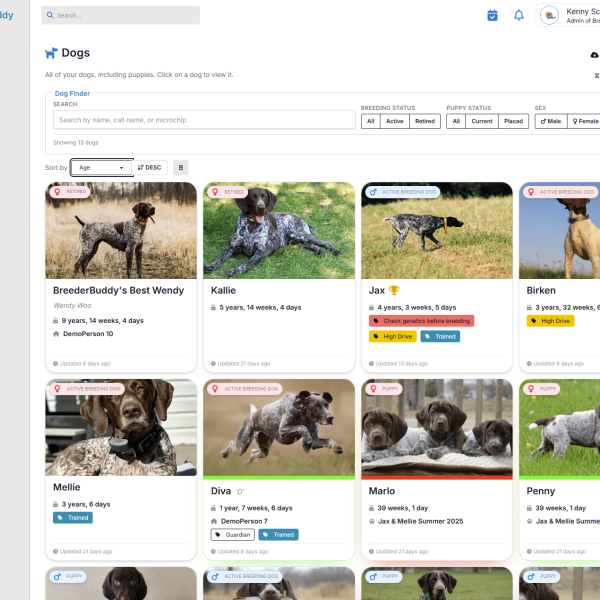Click Wendy Woo call name text
This screenshot has height=600, width=600.
point(72,305)
